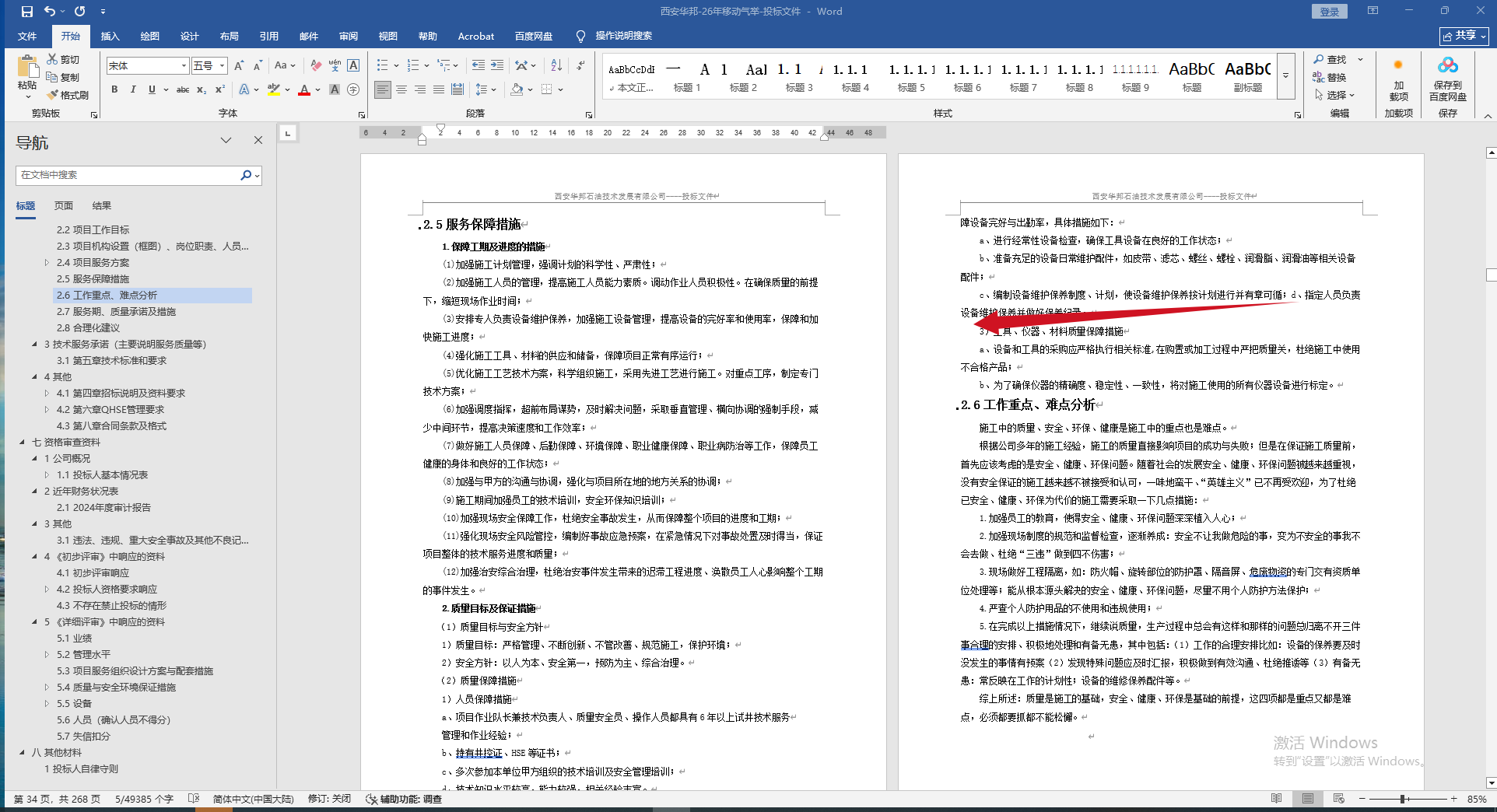Open the 布局 (Layout) ribbon tab
1497x812 pixels.
point(229,36)
